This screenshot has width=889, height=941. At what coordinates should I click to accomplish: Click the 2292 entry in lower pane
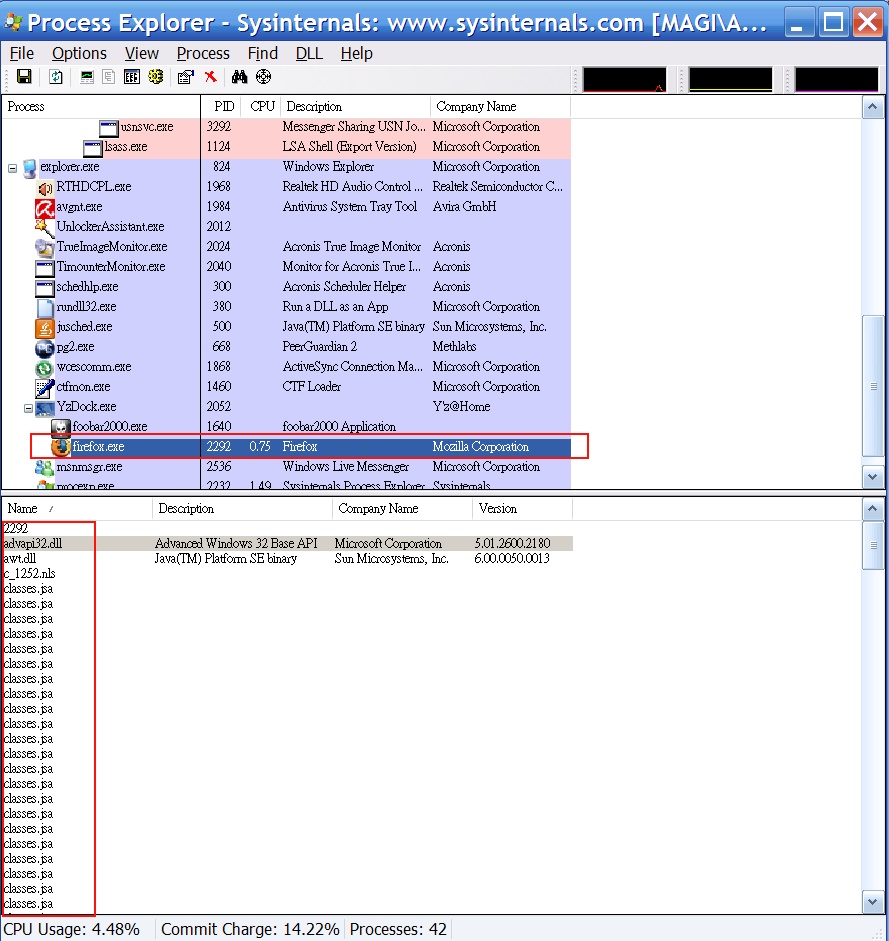tap(16, 529)
